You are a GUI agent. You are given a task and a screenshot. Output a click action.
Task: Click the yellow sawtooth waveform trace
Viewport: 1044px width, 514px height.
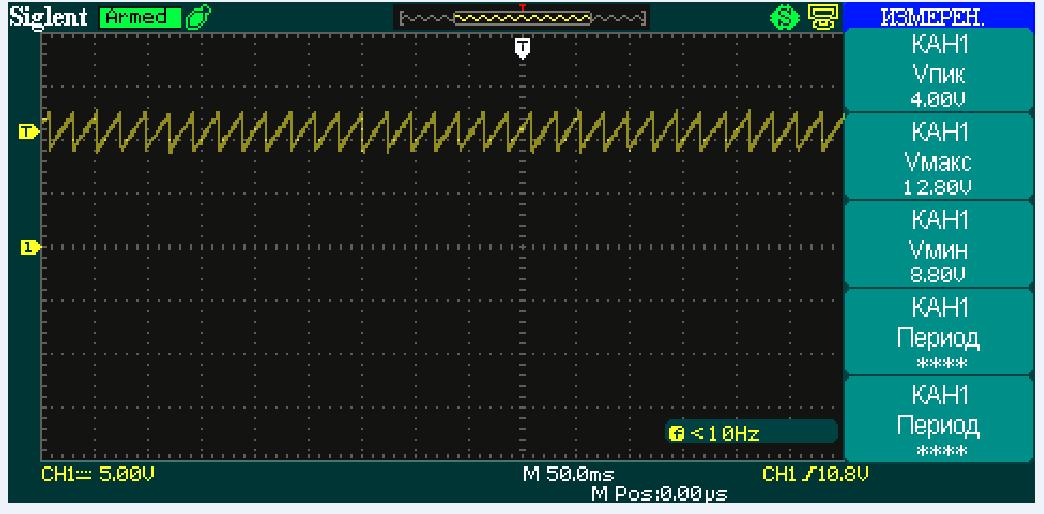[443, 131]
